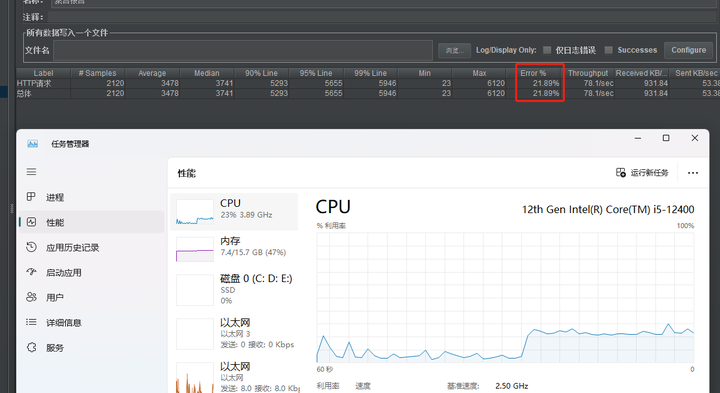Screen dimensions: 720x393
Task: Click the Processes (进程) sidebar icon
Action: pos(31,196)
